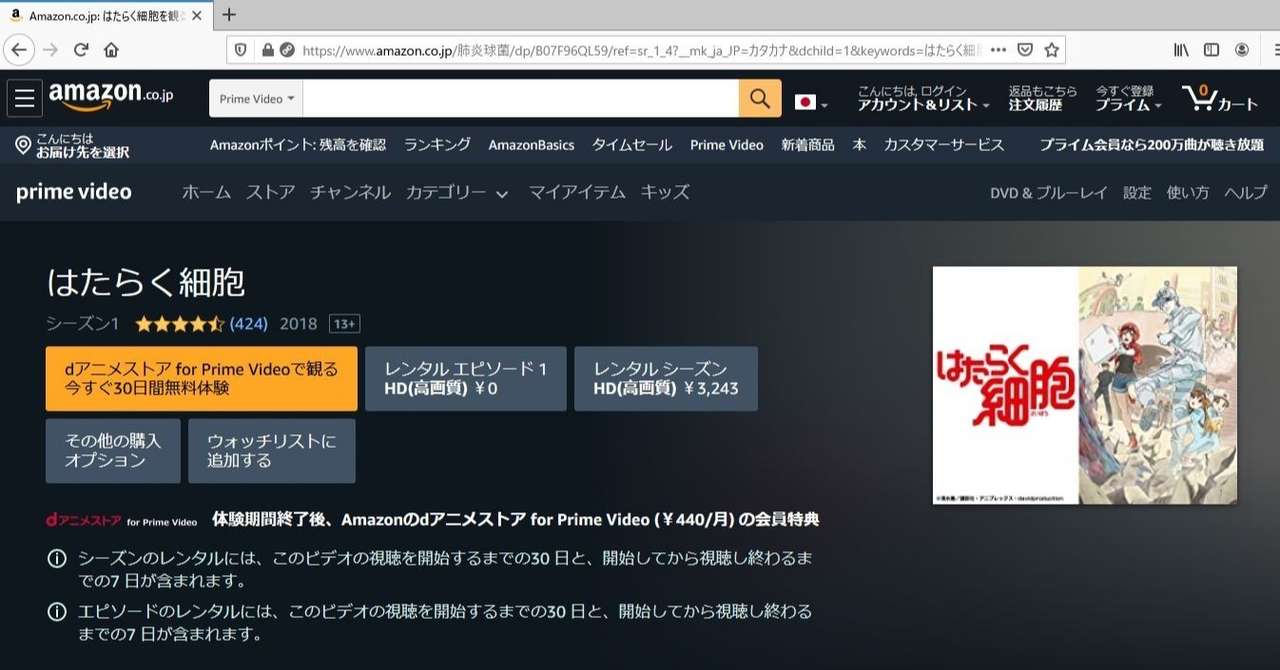Open その他の購入オプション
The image size is (1280, 670).
click(x=113, y=451)
